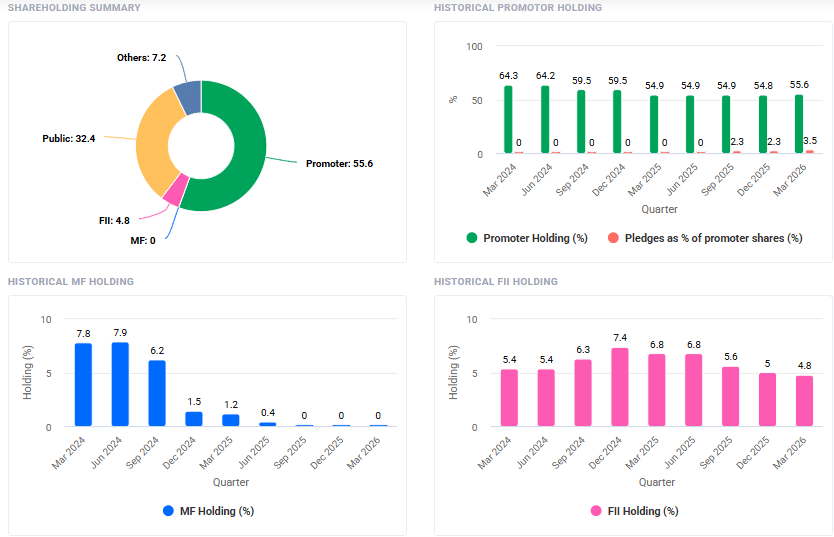
Task: Click the pink FII Holding legend marker
Action: [596, 511]
